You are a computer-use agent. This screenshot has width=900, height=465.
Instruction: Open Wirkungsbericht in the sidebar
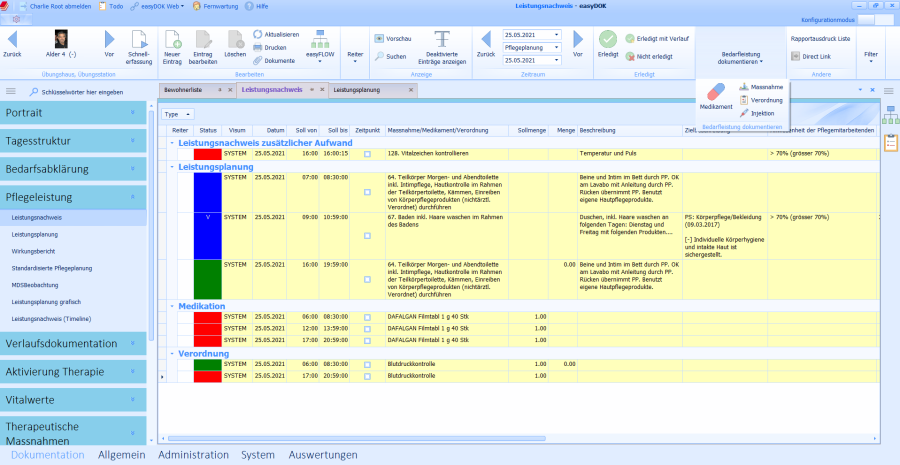point(32,251)
